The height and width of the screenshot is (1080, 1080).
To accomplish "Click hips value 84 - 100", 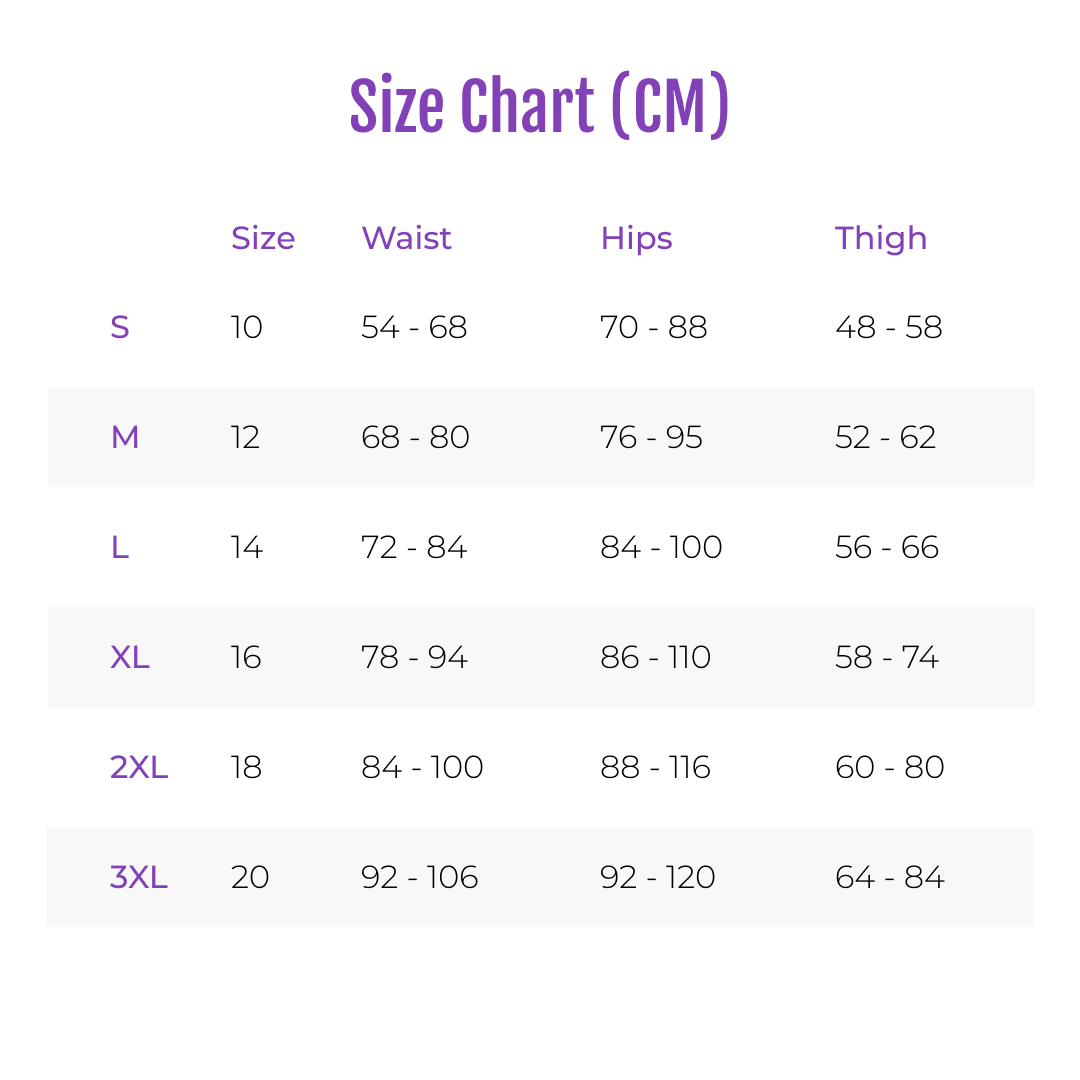I will [661, 548].
